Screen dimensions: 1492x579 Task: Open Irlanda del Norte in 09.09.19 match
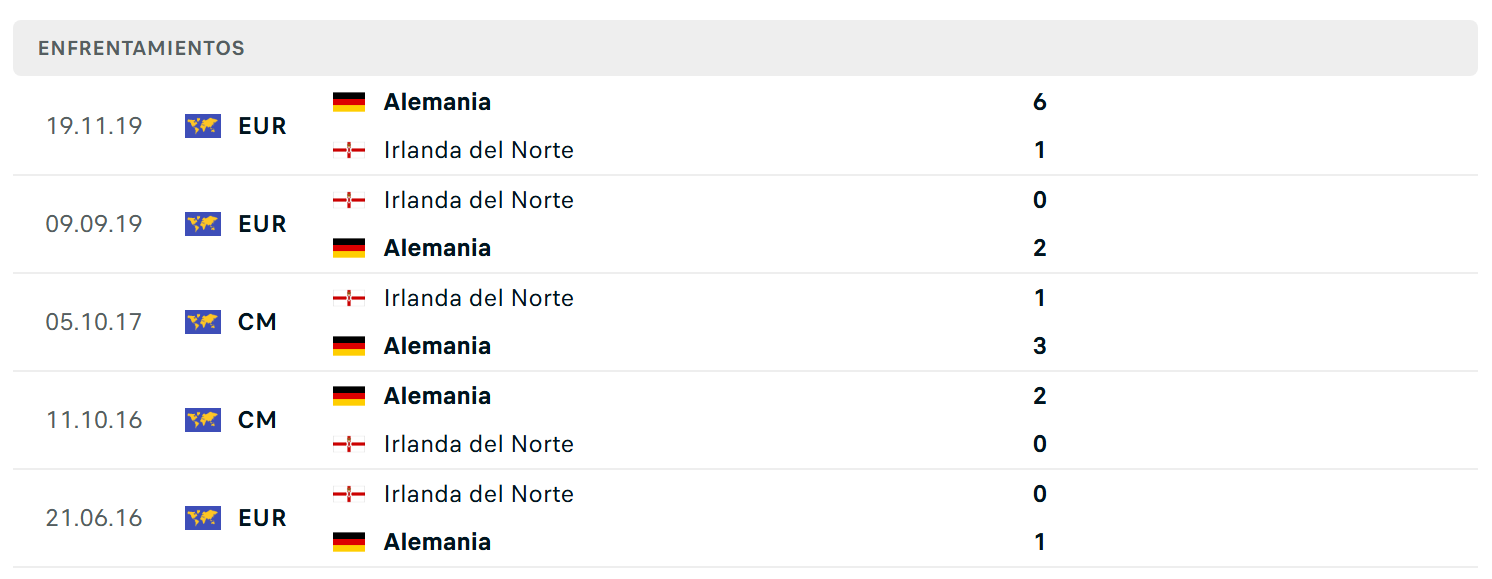[479, 200]
